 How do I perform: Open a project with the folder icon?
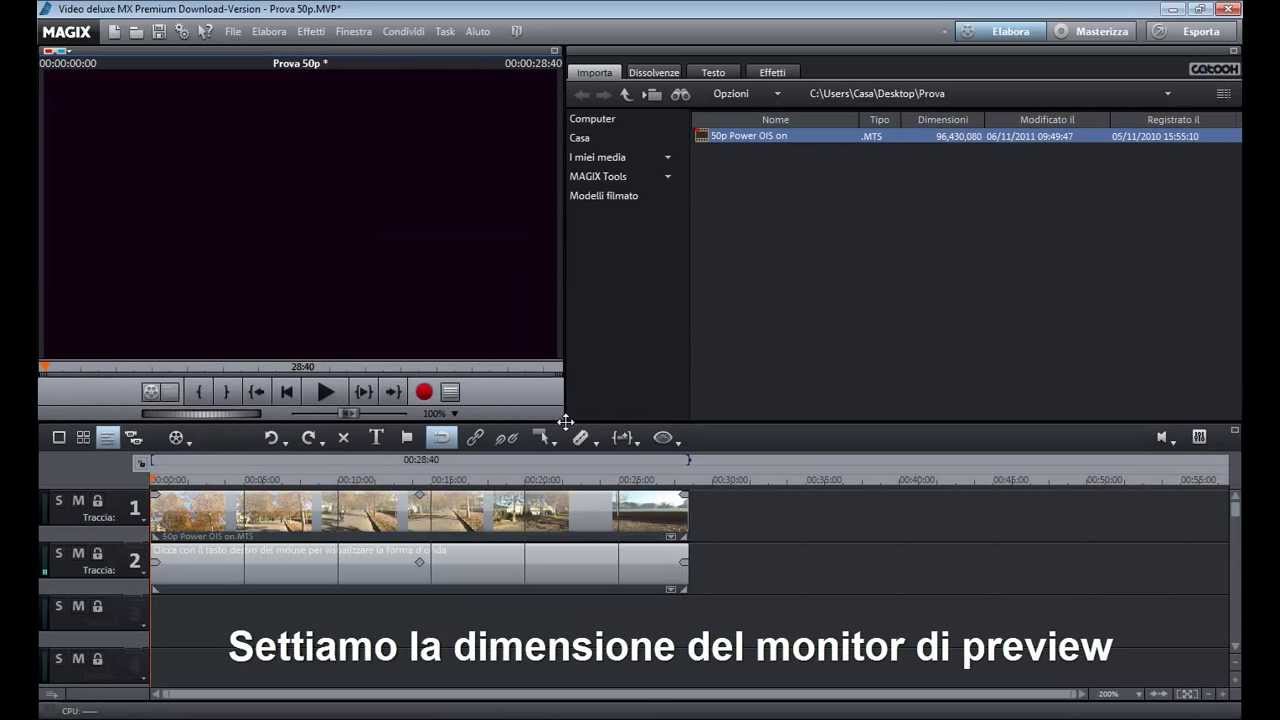pyautogui.click(x=136, y=32)
